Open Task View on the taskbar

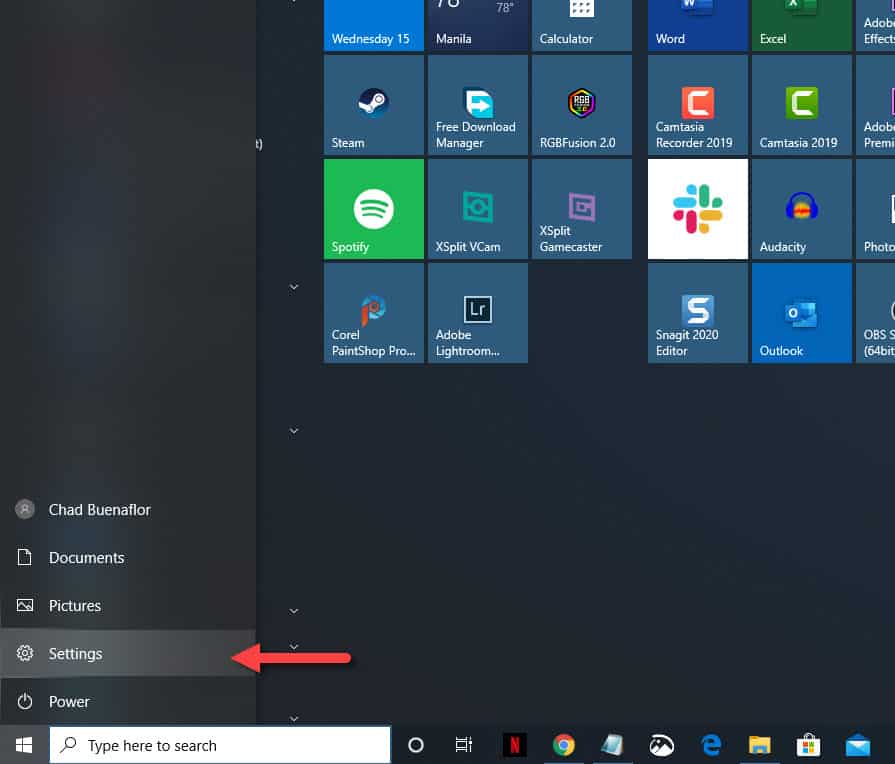click(463, 745)
